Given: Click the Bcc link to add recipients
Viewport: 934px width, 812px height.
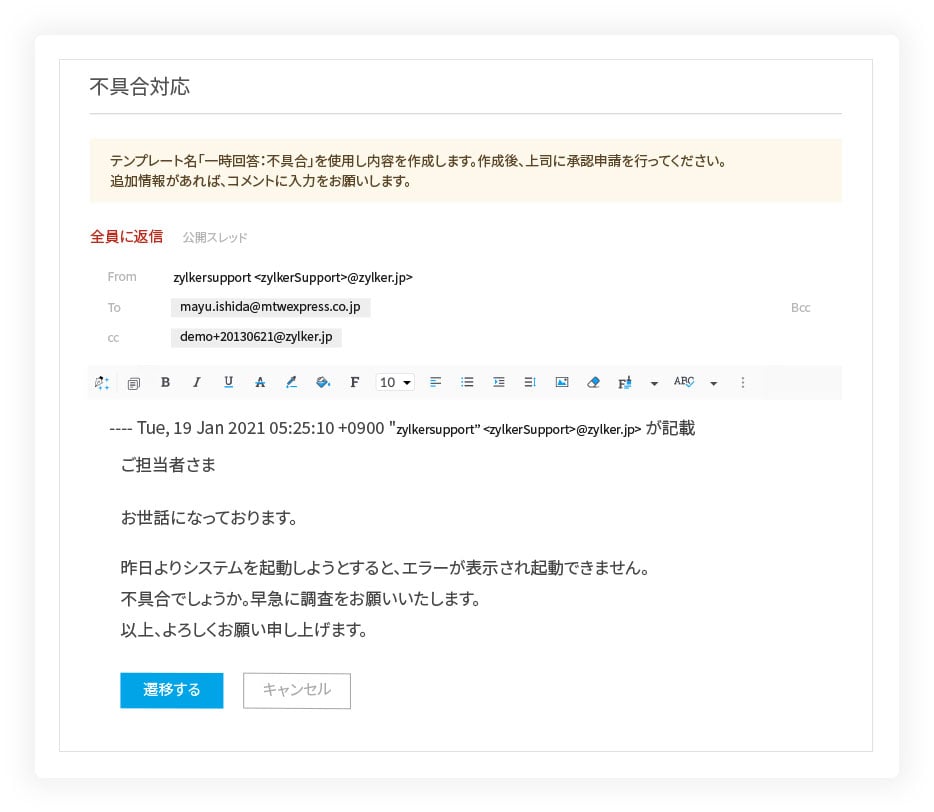Looking at the screenshot, I should pyautogui.click(x=800, y=308).
